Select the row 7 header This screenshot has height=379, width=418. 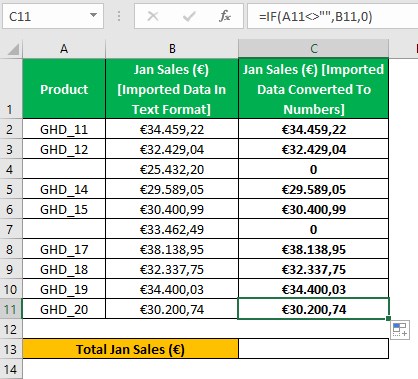[x=11, y=229]
